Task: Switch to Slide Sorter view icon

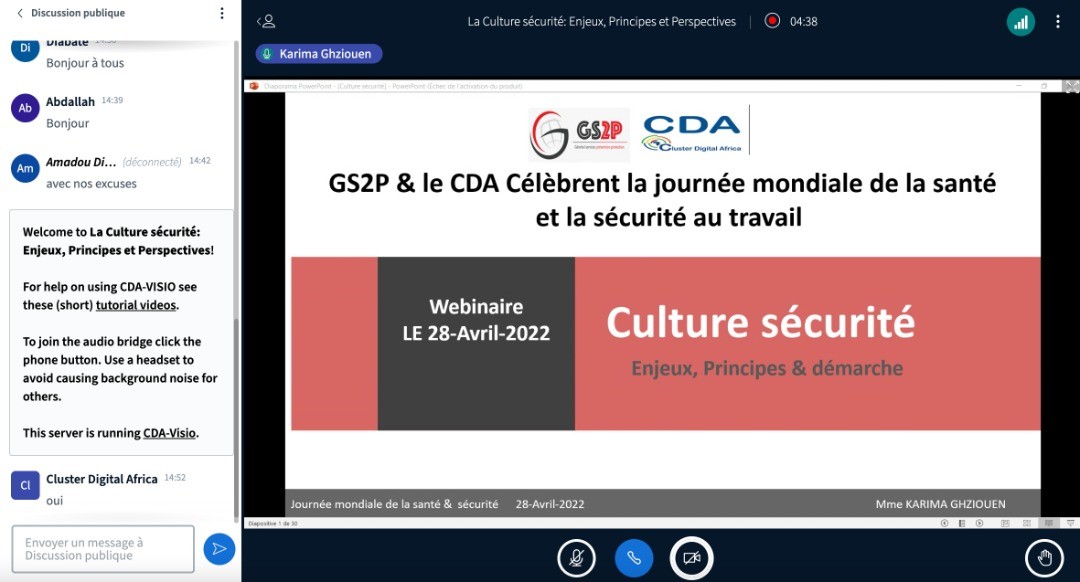Action: (x=1027, y=523)
